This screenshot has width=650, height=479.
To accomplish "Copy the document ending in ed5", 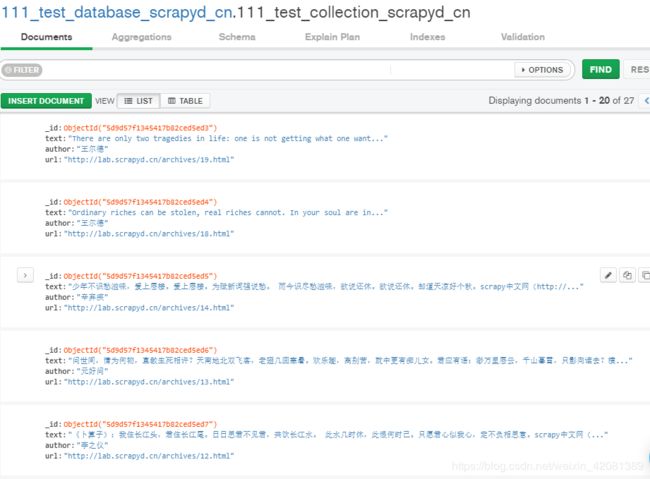I will click(x=627, y=275).
